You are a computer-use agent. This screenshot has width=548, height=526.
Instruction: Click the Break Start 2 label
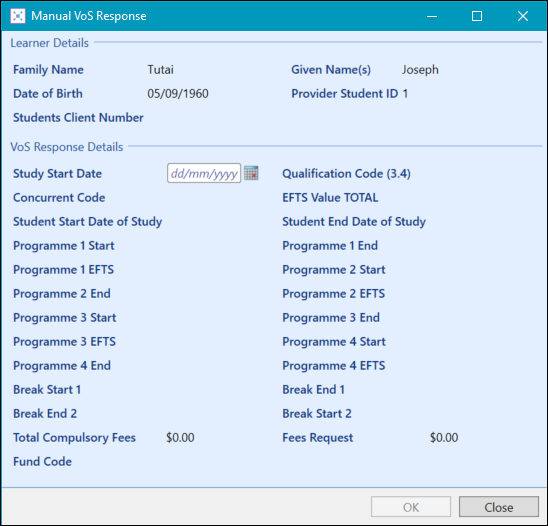coord(317,414)
